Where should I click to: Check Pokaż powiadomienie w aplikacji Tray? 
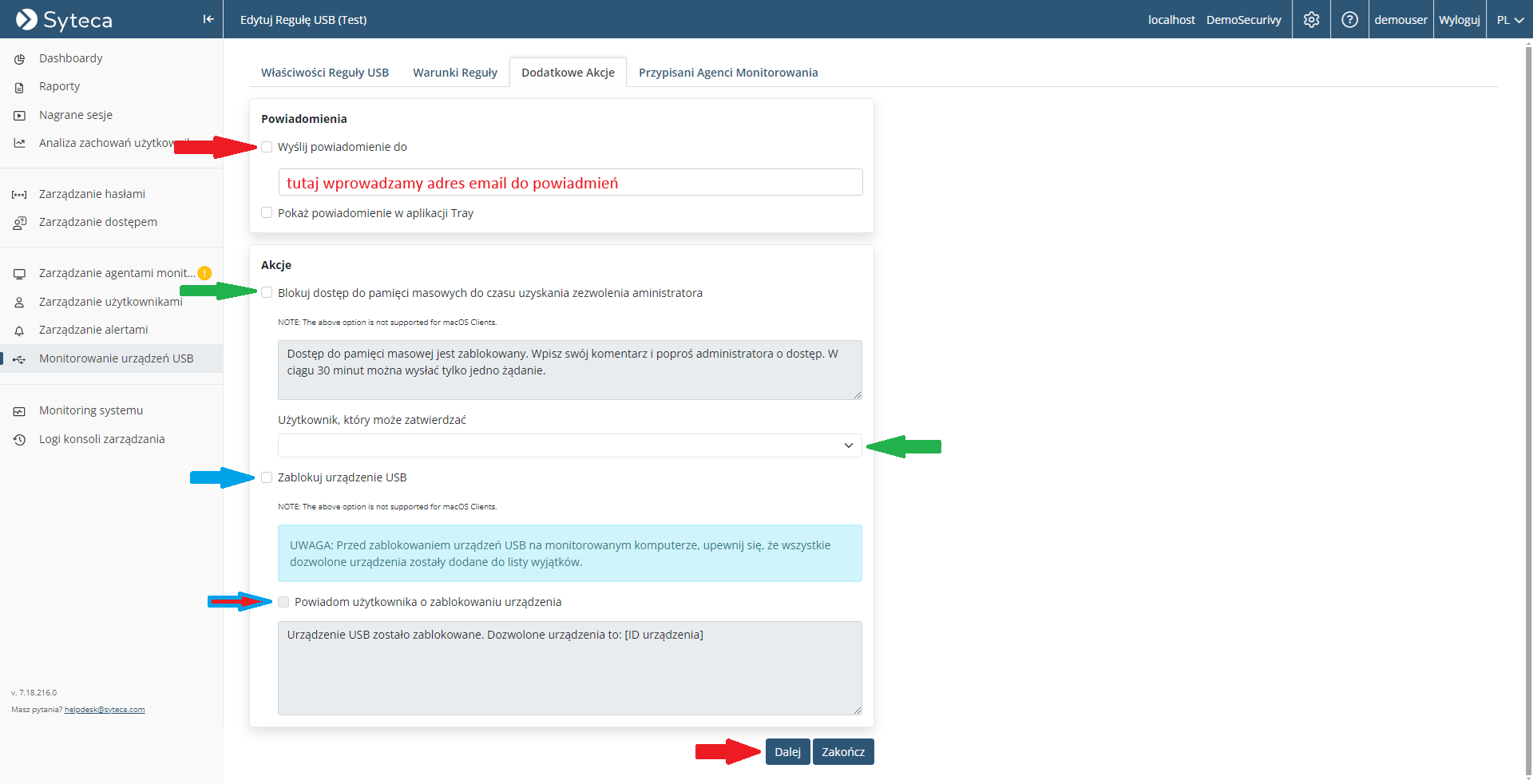pos(267,212)
